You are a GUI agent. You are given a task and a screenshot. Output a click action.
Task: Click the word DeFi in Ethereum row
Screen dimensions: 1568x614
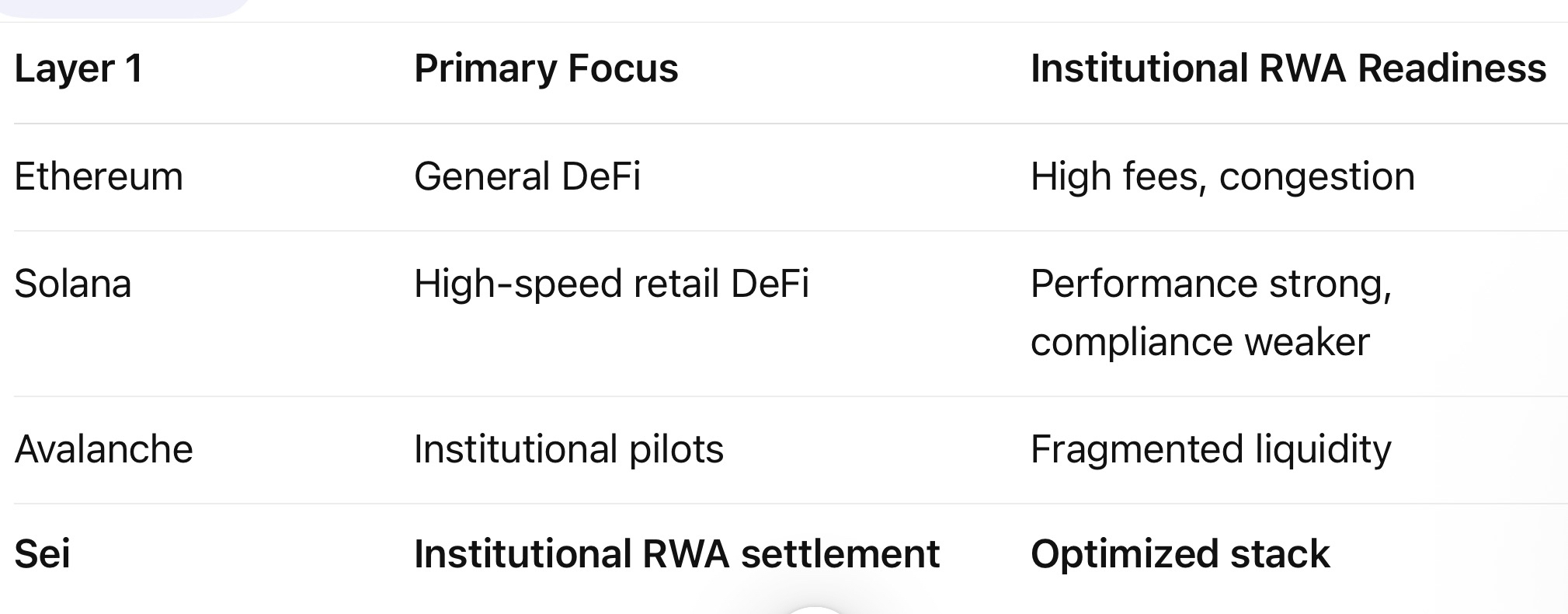(601, 176)
